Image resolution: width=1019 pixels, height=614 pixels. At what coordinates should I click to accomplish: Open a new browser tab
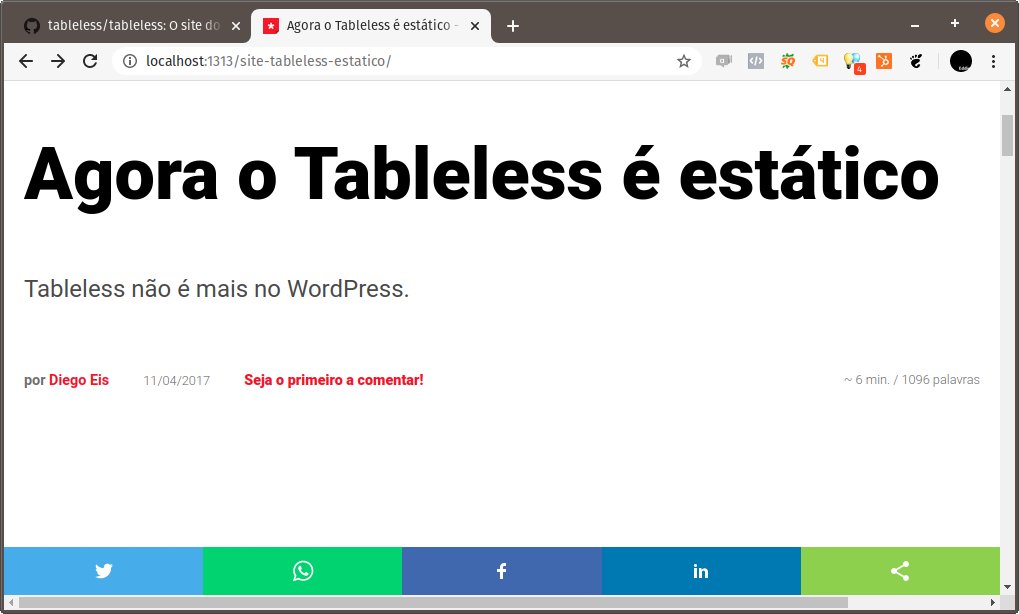513,25
